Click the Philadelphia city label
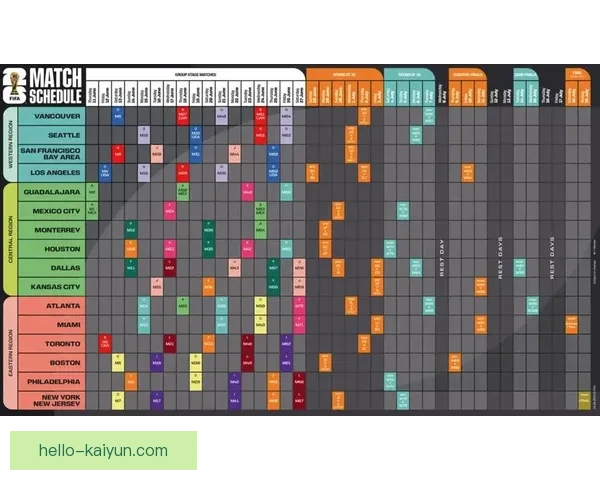 (51, 382)
